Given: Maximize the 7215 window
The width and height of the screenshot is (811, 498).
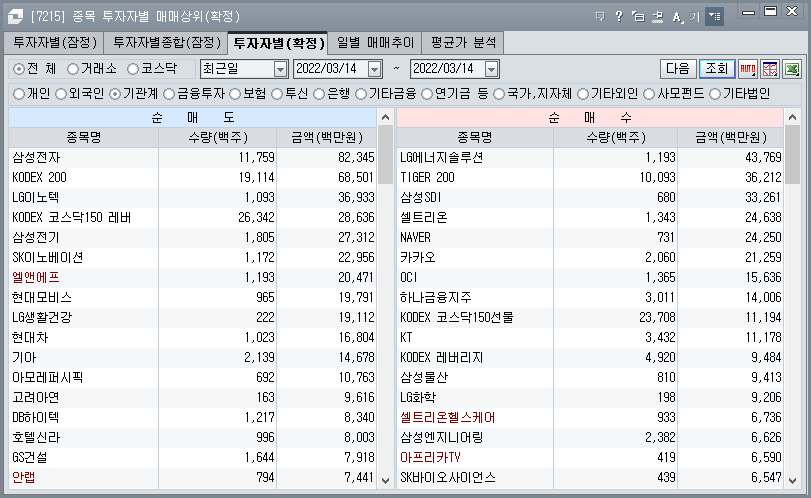Looking at the screenshot, I should click(x=771, y=11).
